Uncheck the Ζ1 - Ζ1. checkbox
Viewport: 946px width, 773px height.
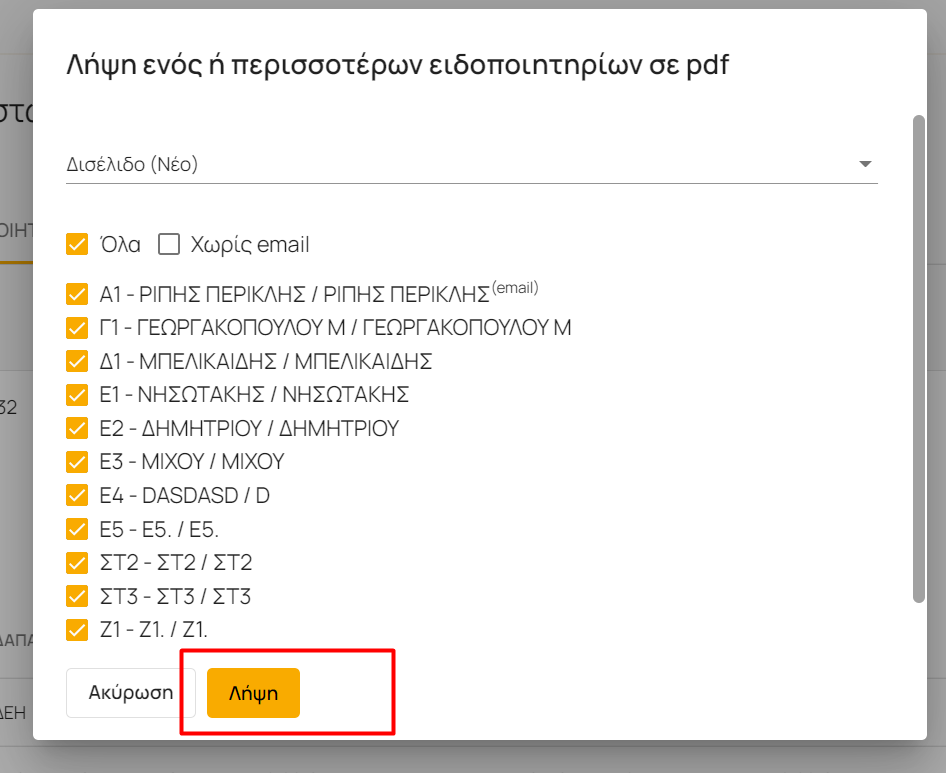[77, 630]
